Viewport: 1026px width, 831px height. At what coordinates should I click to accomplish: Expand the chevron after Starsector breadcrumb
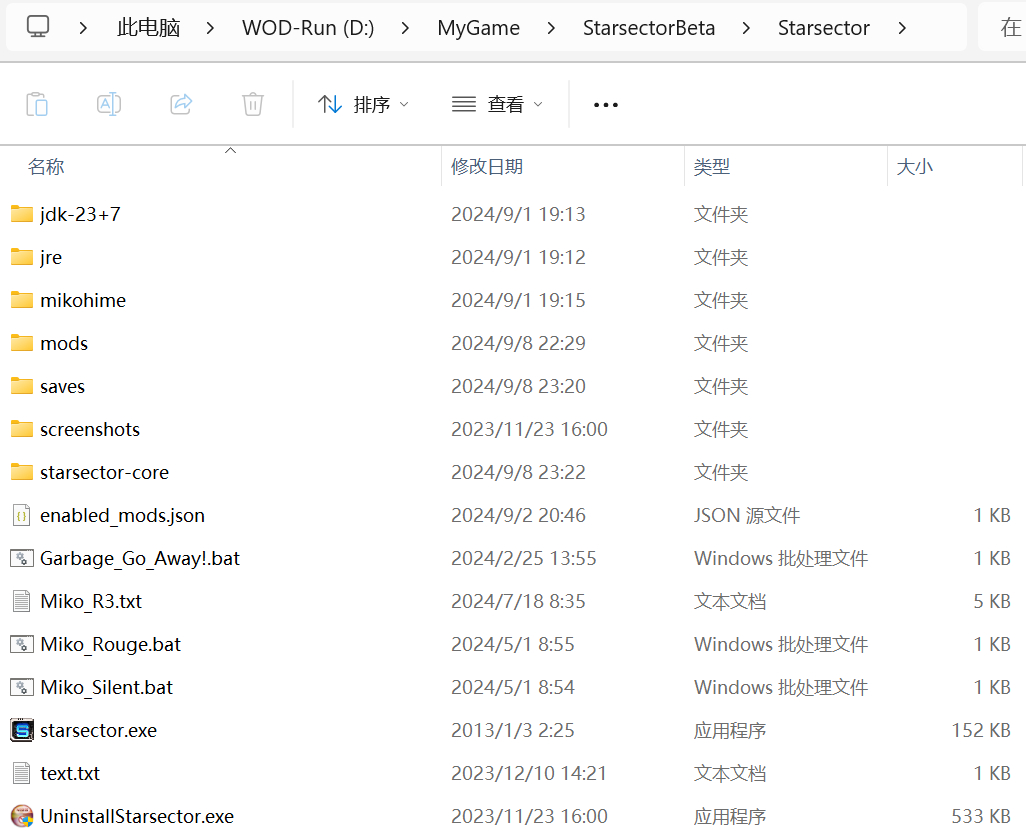[901, 27]
